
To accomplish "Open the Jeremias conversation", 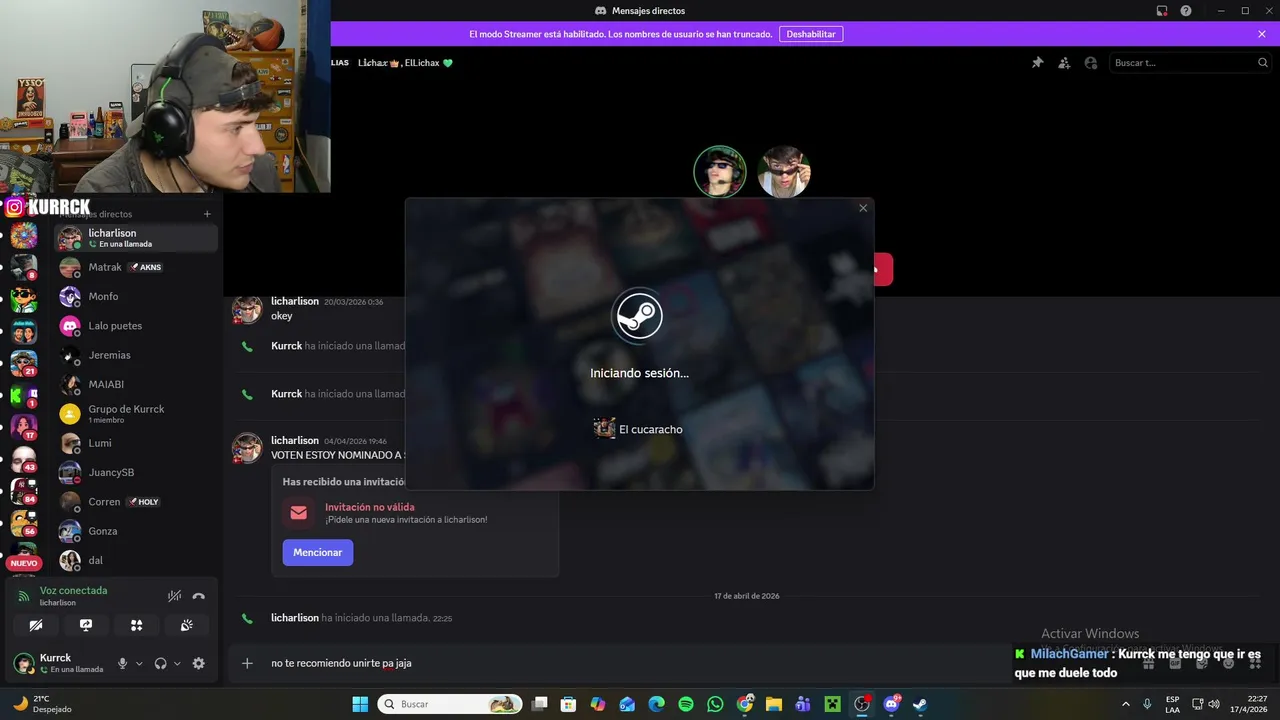I will (136, 355).
